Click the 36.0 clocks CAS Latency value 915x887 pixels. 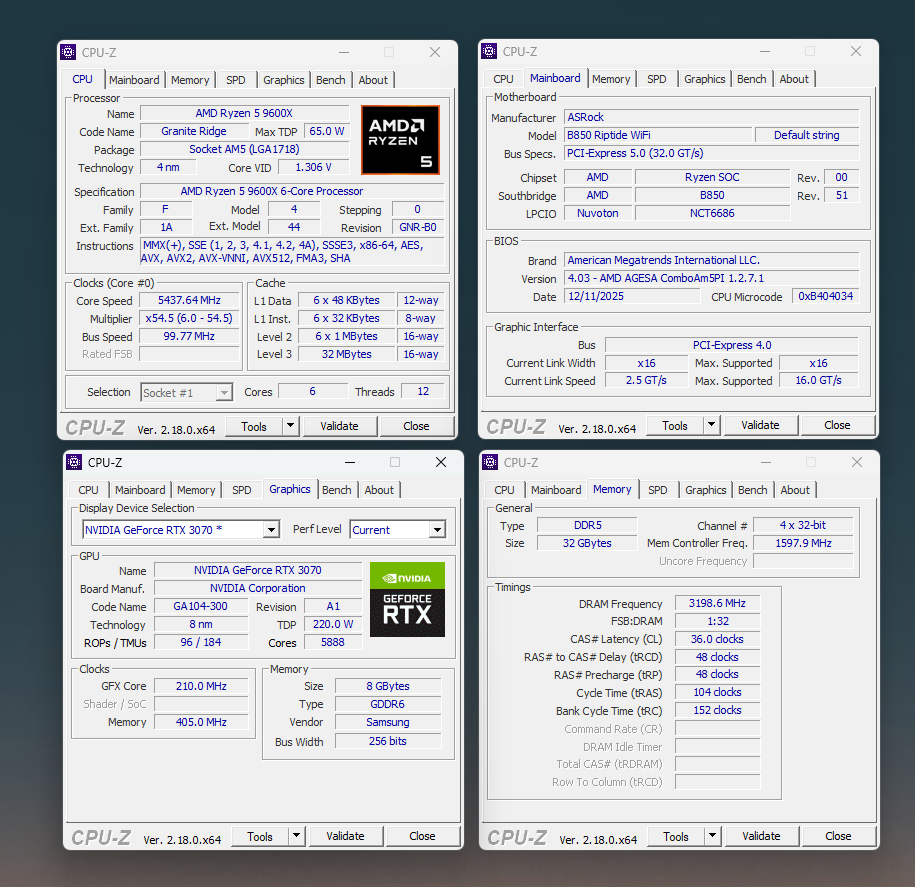(x=718, y=639)
